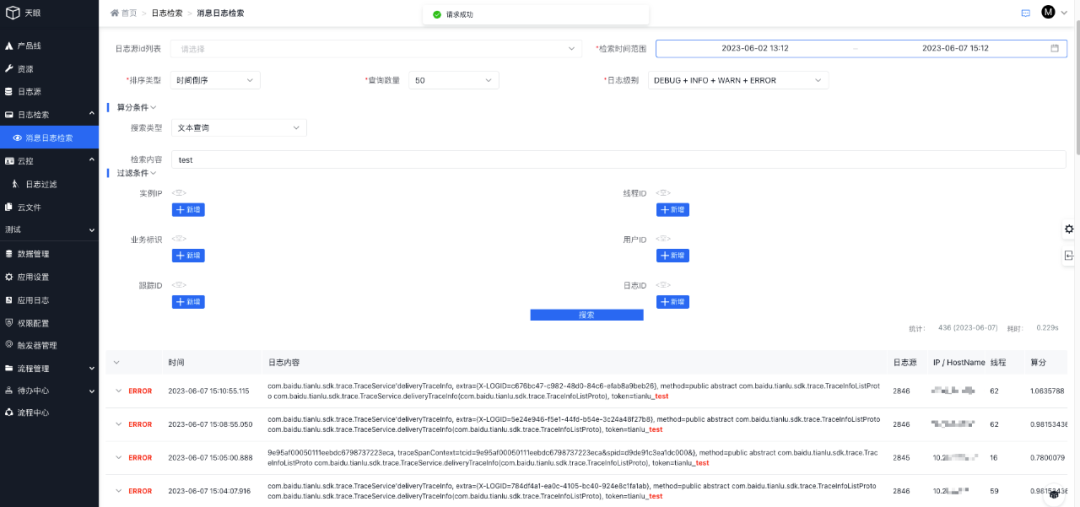Click the floating logout icon on right edge
This screenshot has width=1080, height=507.
click(1069, 256)
